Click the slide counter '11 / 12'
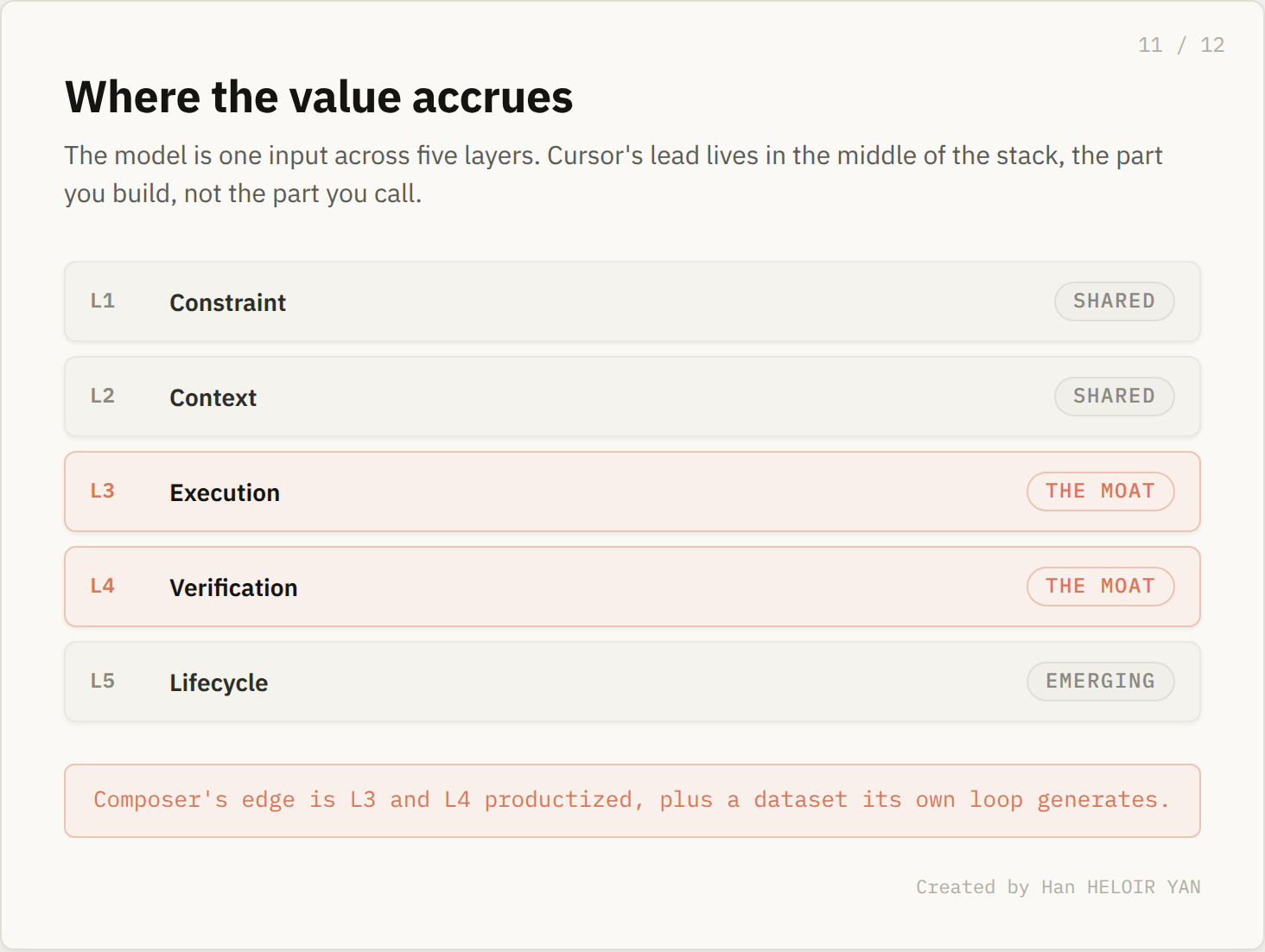The width and height of the screenshot is (1265, 952). coord(1181,45)
